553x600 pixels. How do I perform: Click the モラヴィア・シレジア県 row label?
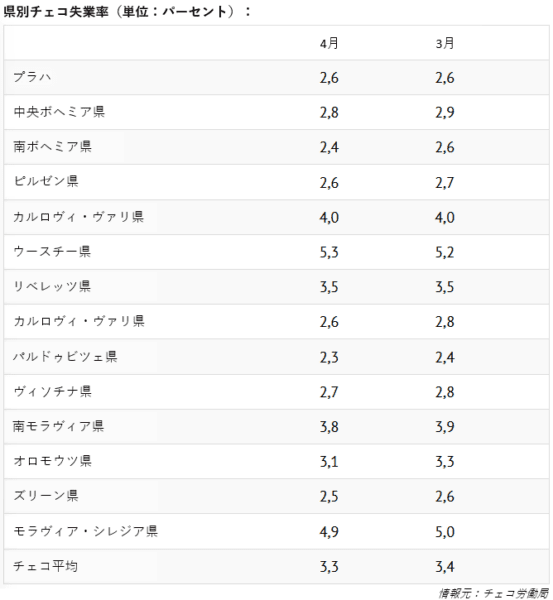click(x=85, y=531)
